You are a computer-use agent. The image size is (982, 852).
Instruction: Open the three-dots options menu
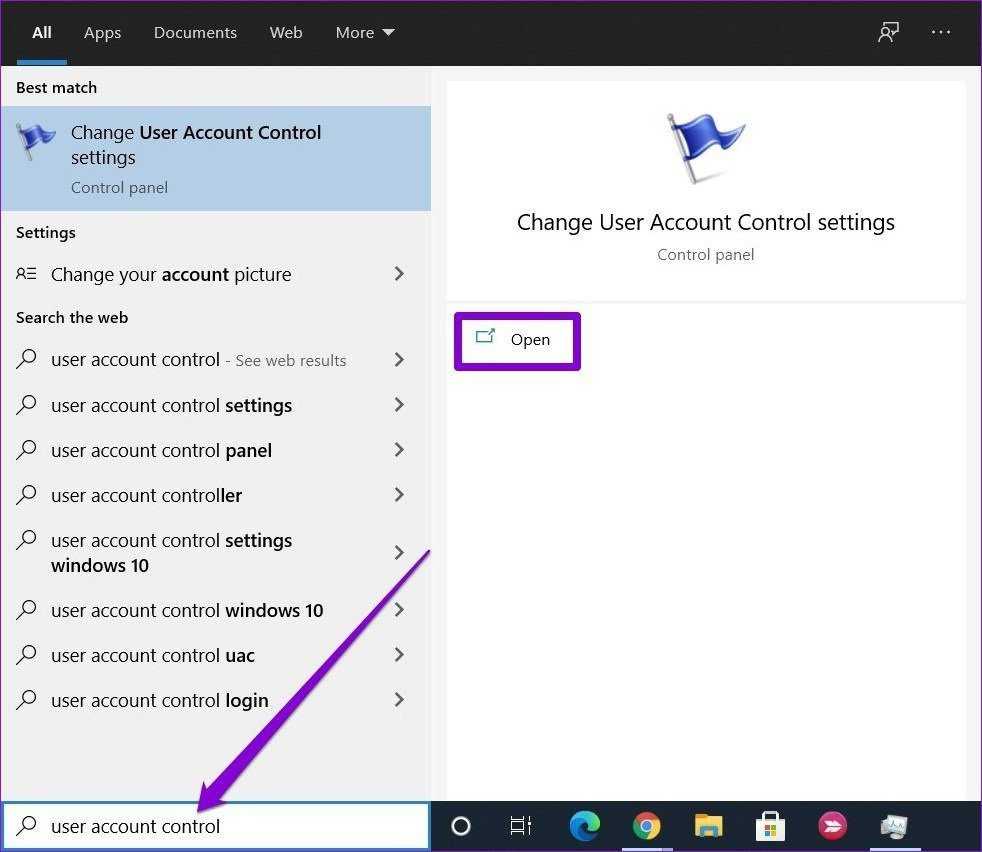pyautogui.click(x=941, y=32)
